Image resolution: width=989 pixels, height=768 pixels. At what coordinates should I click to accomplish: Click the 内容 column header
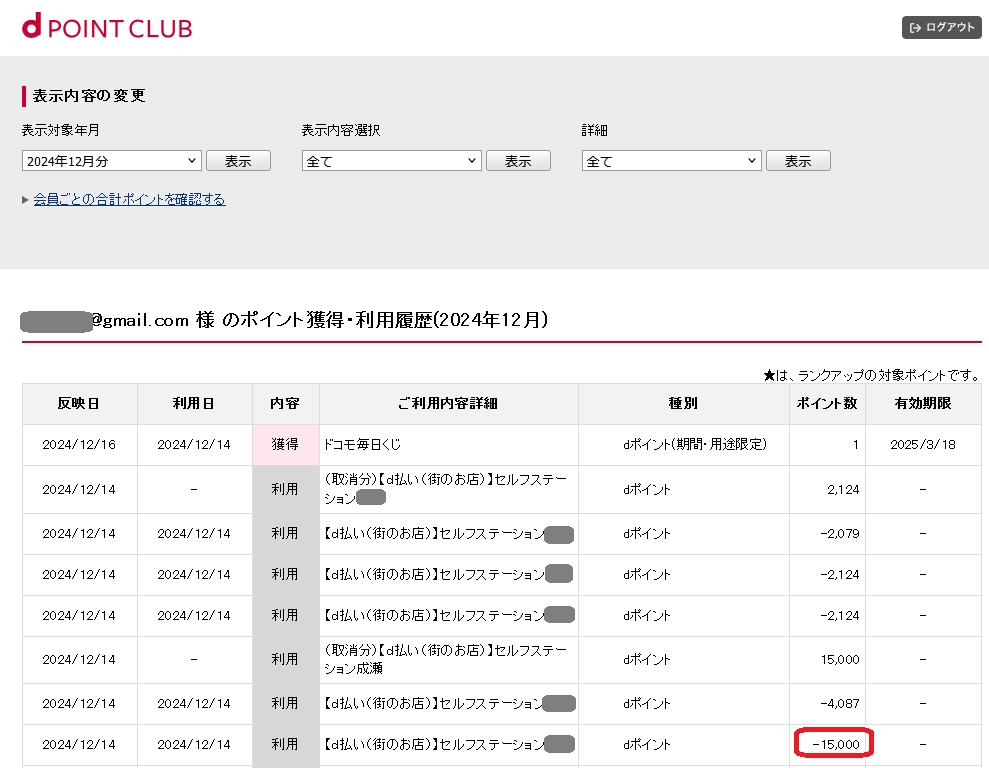click(x=285, y=404)
